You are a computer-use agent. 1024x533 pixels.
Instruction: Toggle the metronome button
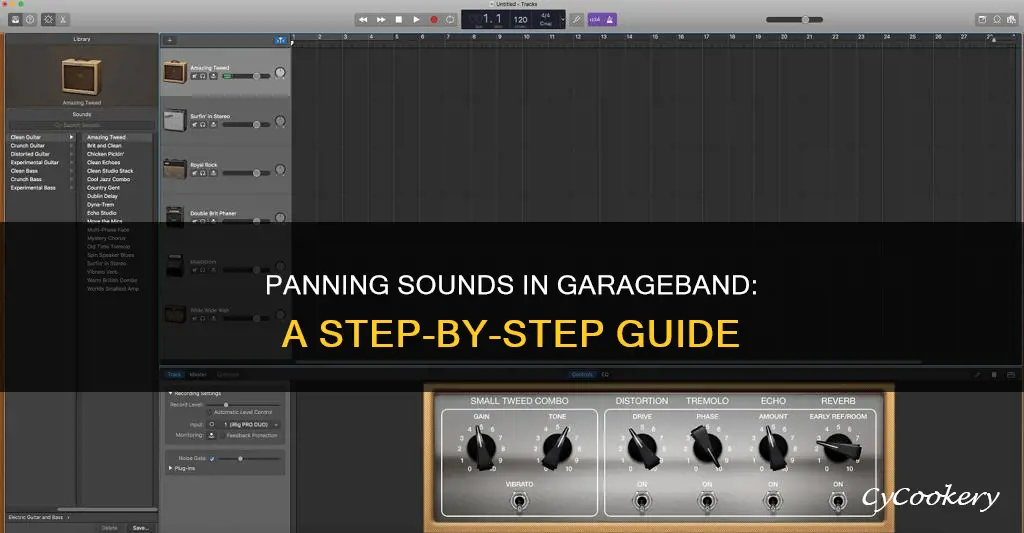tap(610, 20)
